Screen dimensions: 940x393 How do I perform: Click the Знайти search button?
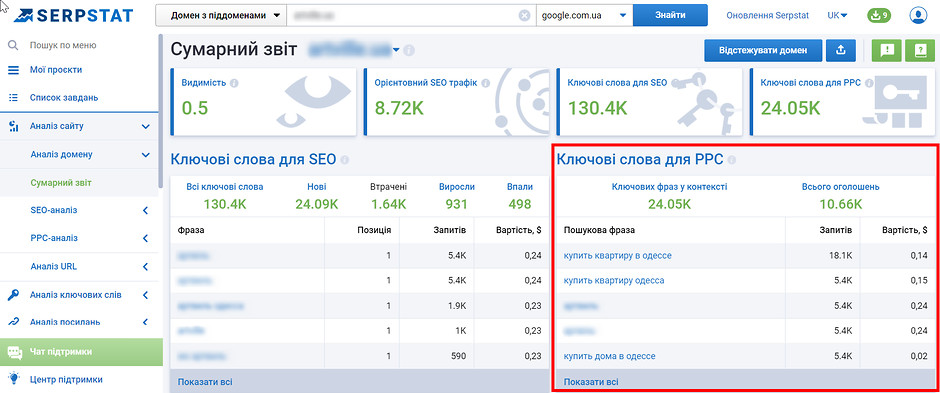670,16
